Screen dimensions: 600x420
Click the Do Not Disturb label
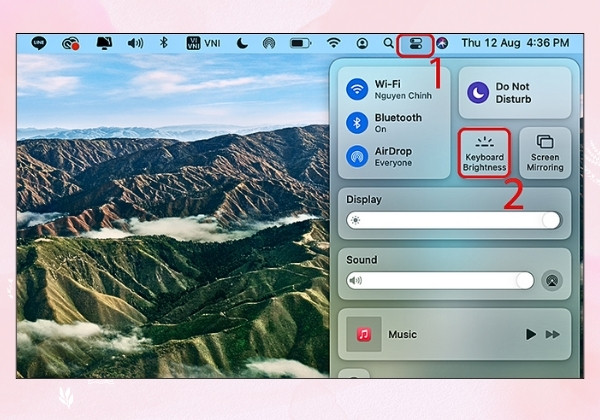513,93
